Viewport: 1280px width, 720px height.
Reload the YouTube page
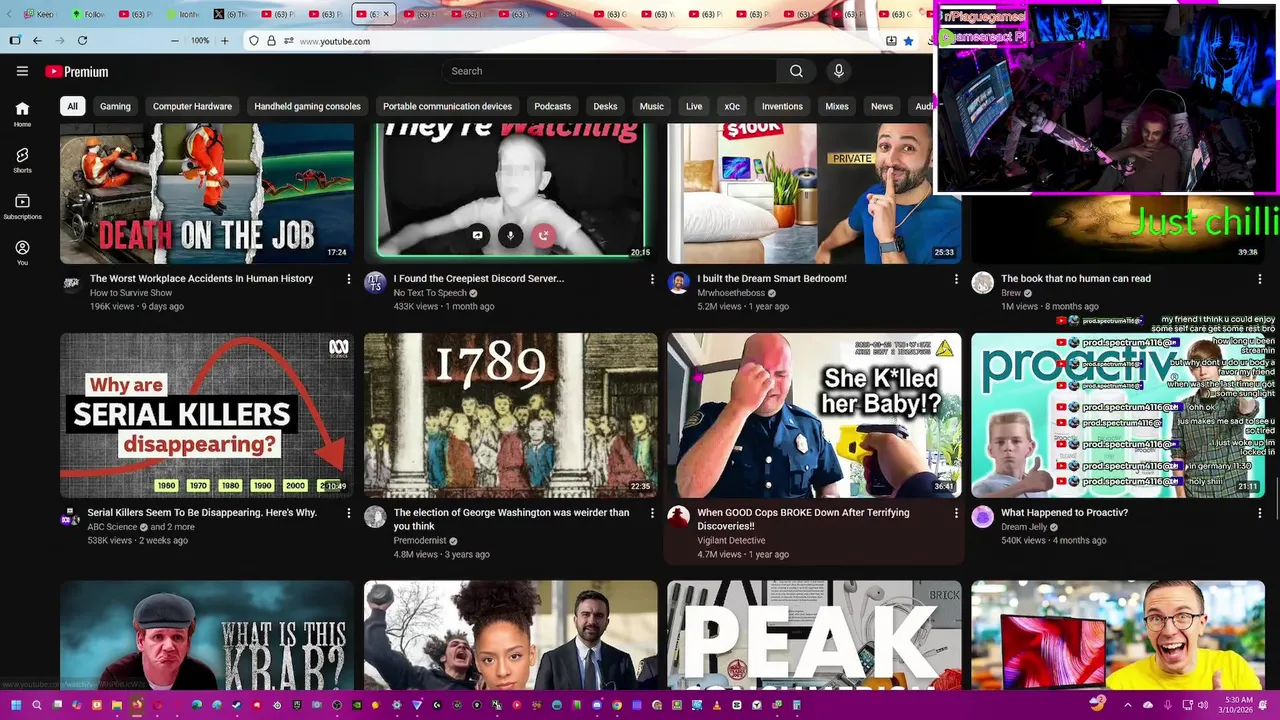point(82,41)
